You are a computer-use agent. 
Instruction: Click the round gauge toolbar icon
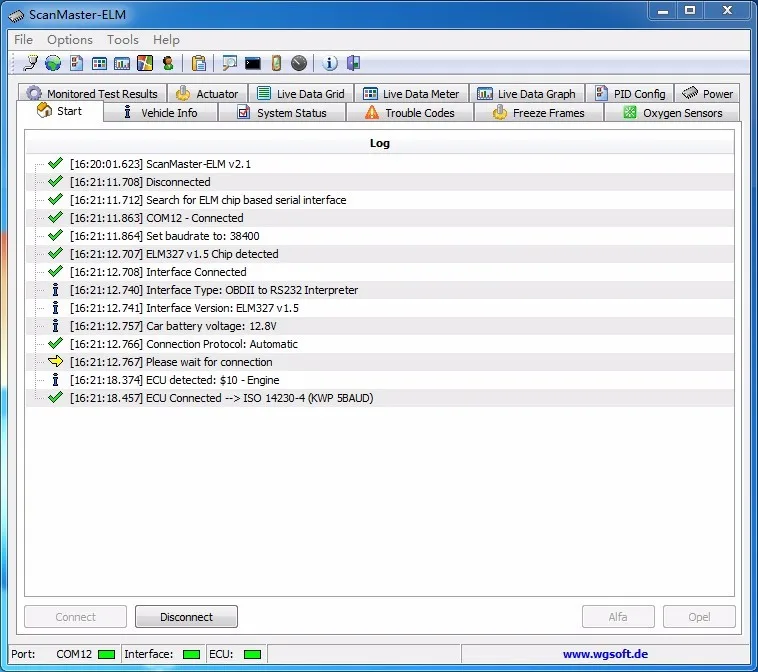299,63
